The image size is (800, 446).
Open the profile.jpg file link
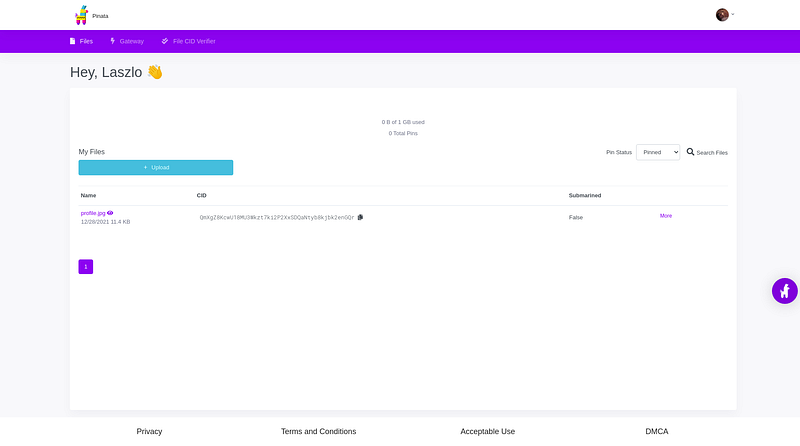coord(93,213)
